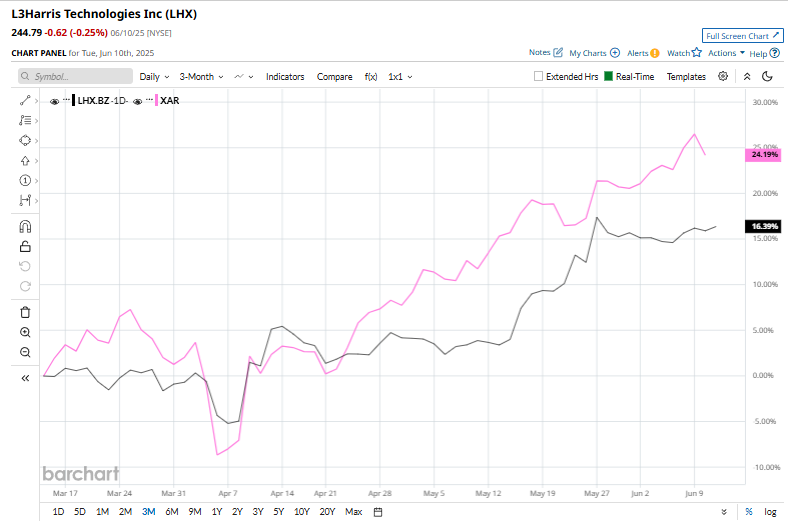This screenshot has height=526, width=788.
Task: Click the Symbol search field
Action: pyautogui.click(x=76, y=76)
